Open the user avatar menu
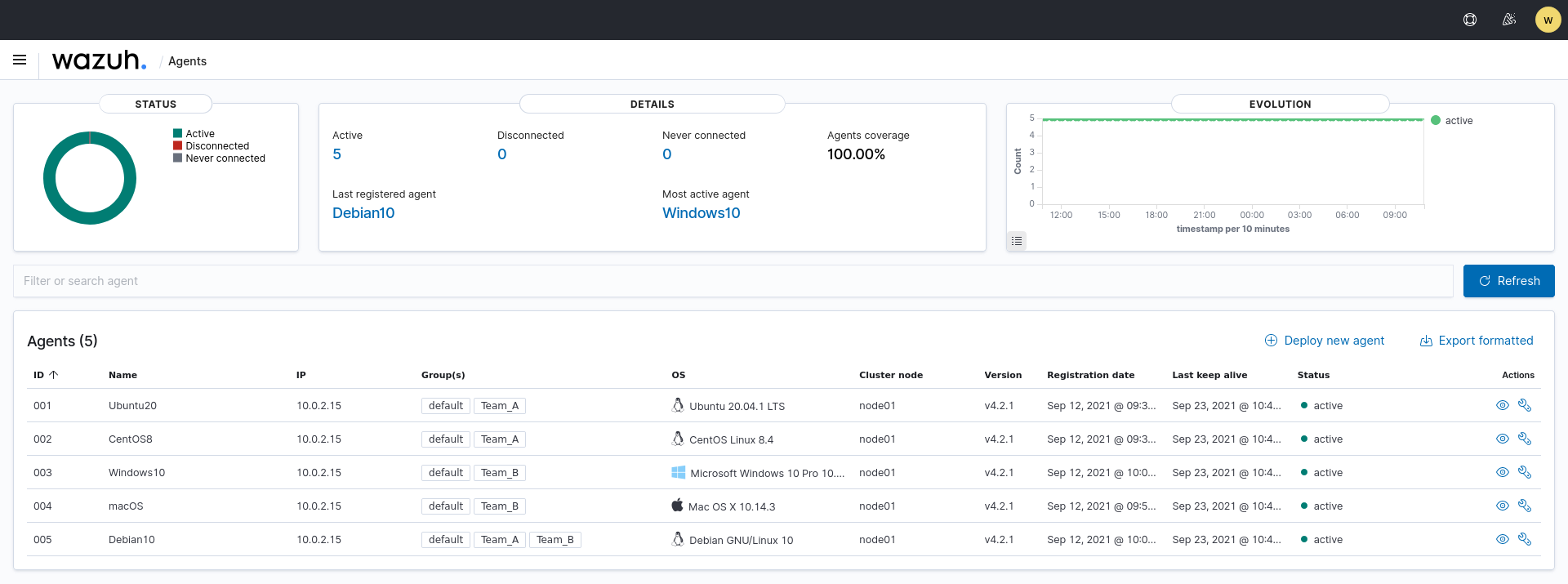The image size is (1568, 584). pyautogui.click(x=1548, y=20)
